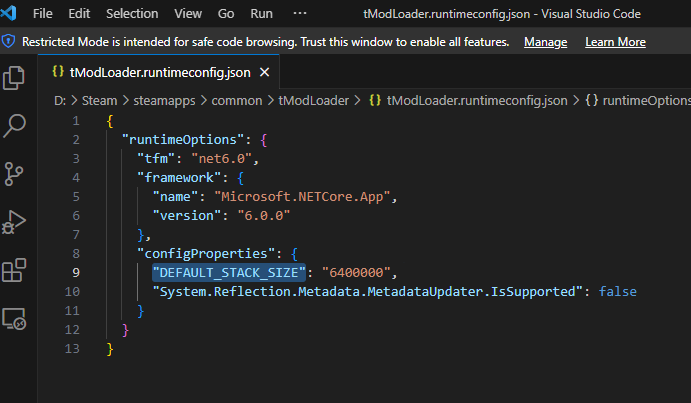Click the Learn More link

coord(615,42)
